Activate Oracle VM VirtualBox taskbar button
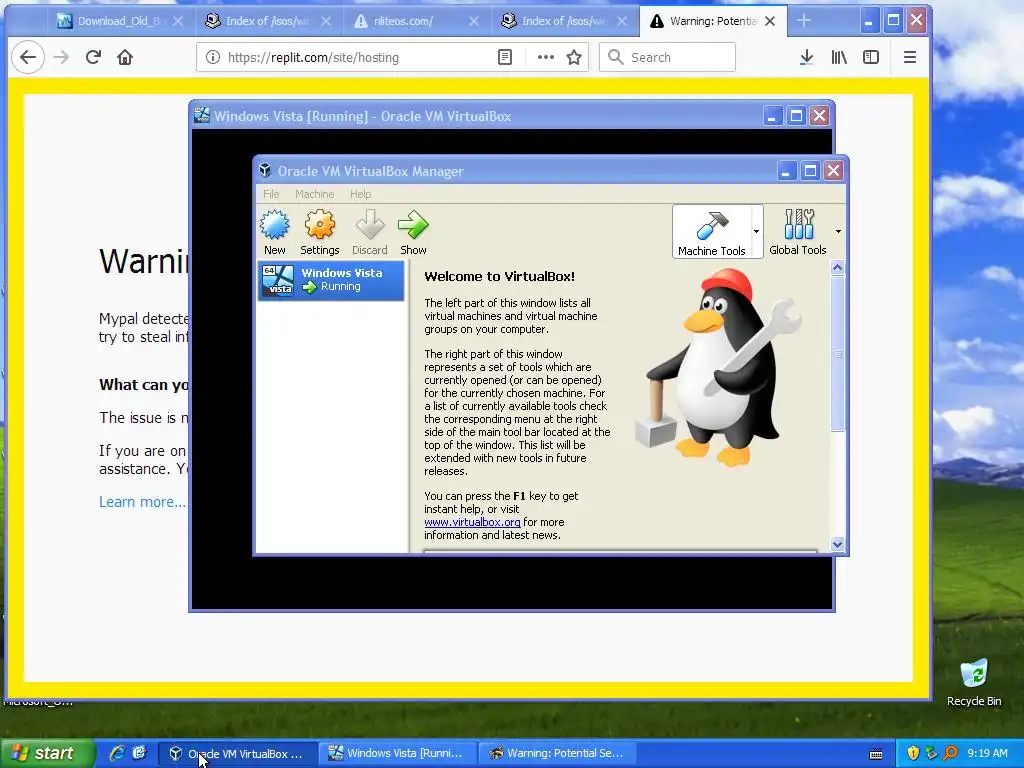 tap(238, 754)
